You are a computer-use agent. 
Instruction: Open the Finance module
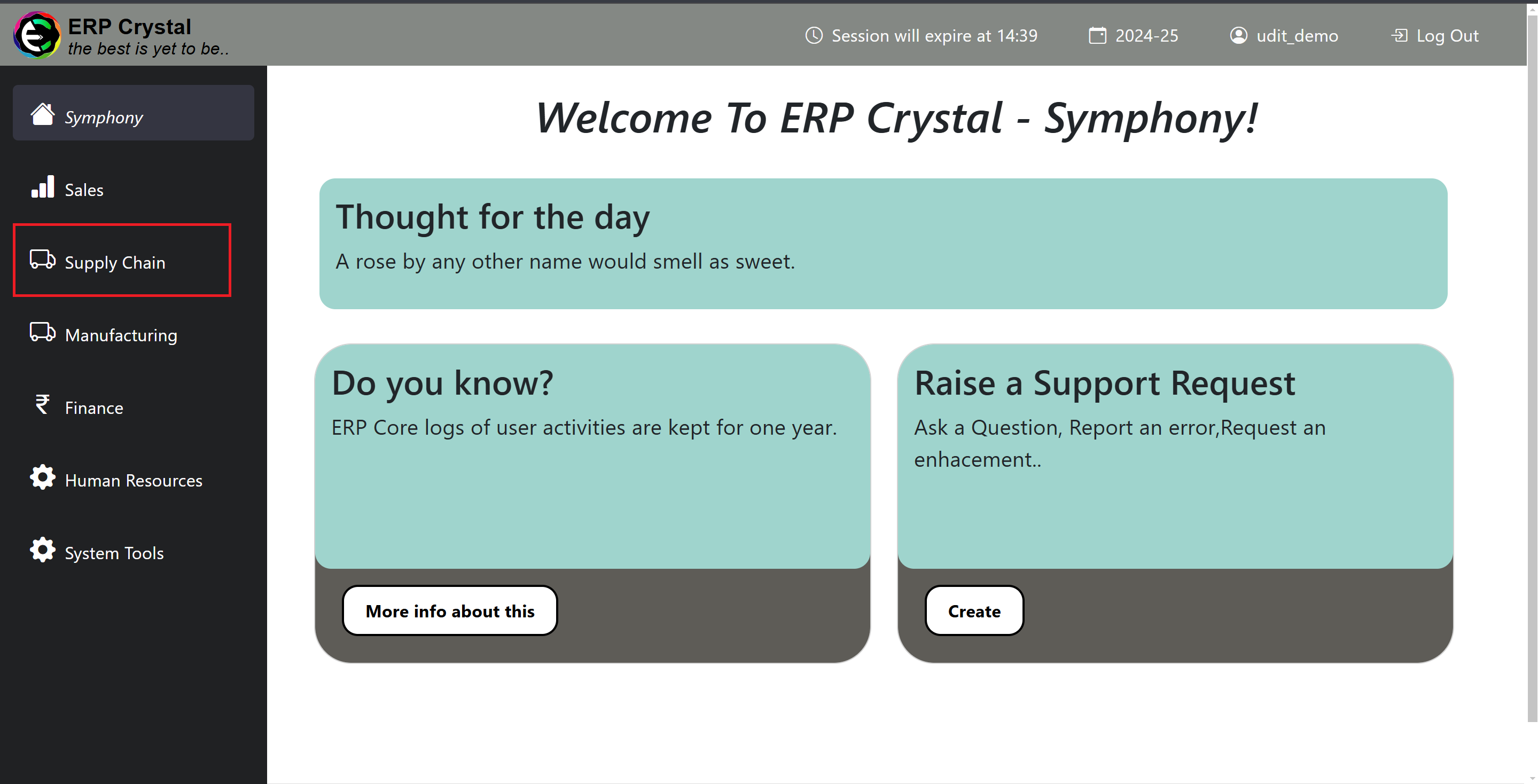tap(93, 407)
